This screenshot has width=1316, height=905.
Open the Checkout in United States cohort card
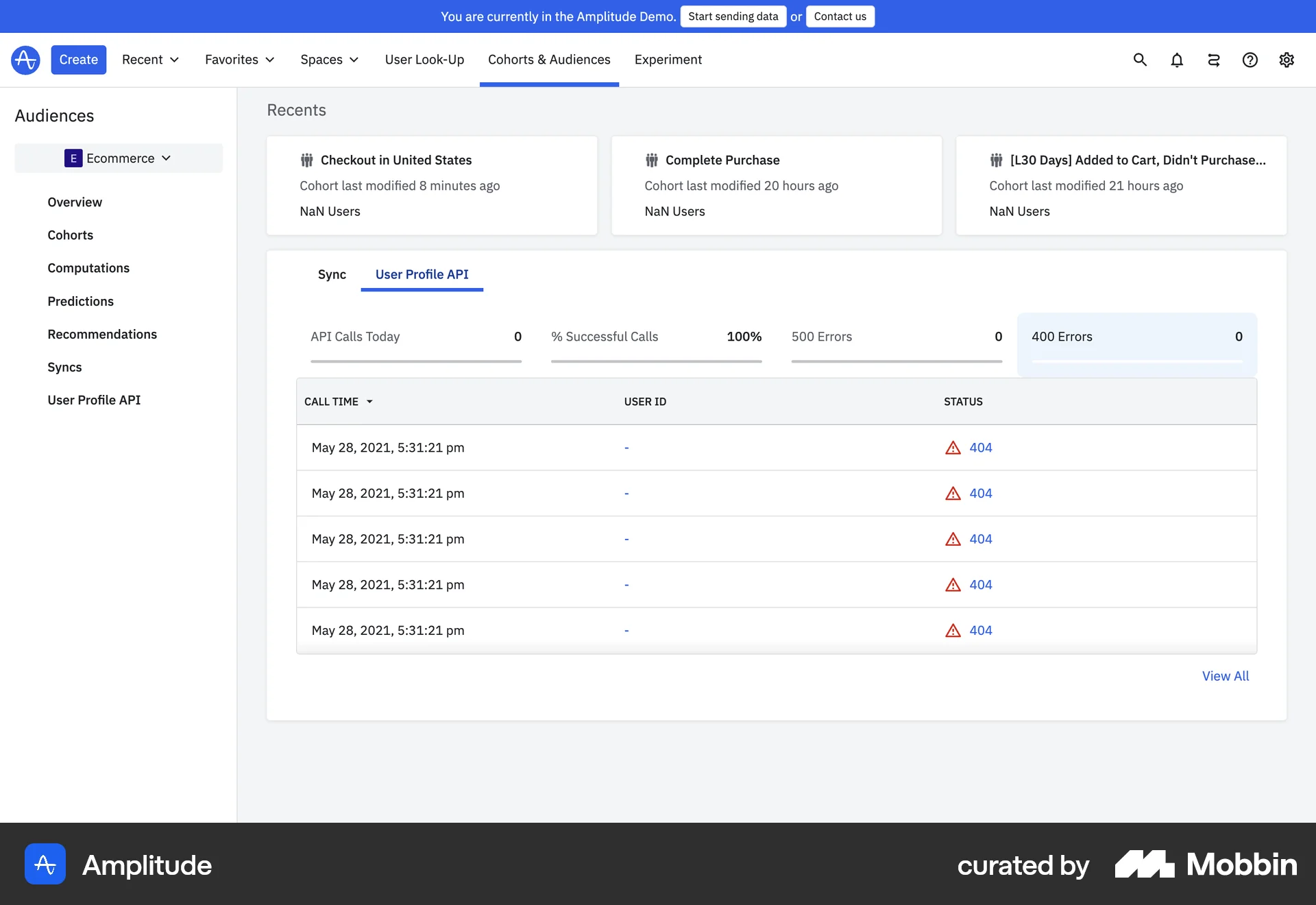(432, 186)
